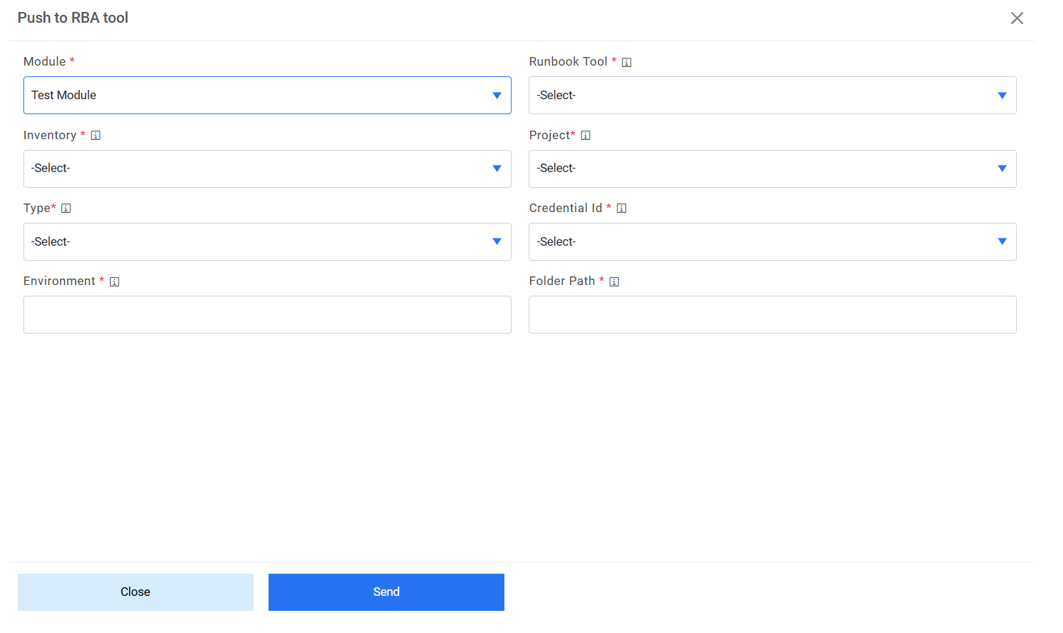Open the Module dropdown showing Test Module

tap(267, 95)
